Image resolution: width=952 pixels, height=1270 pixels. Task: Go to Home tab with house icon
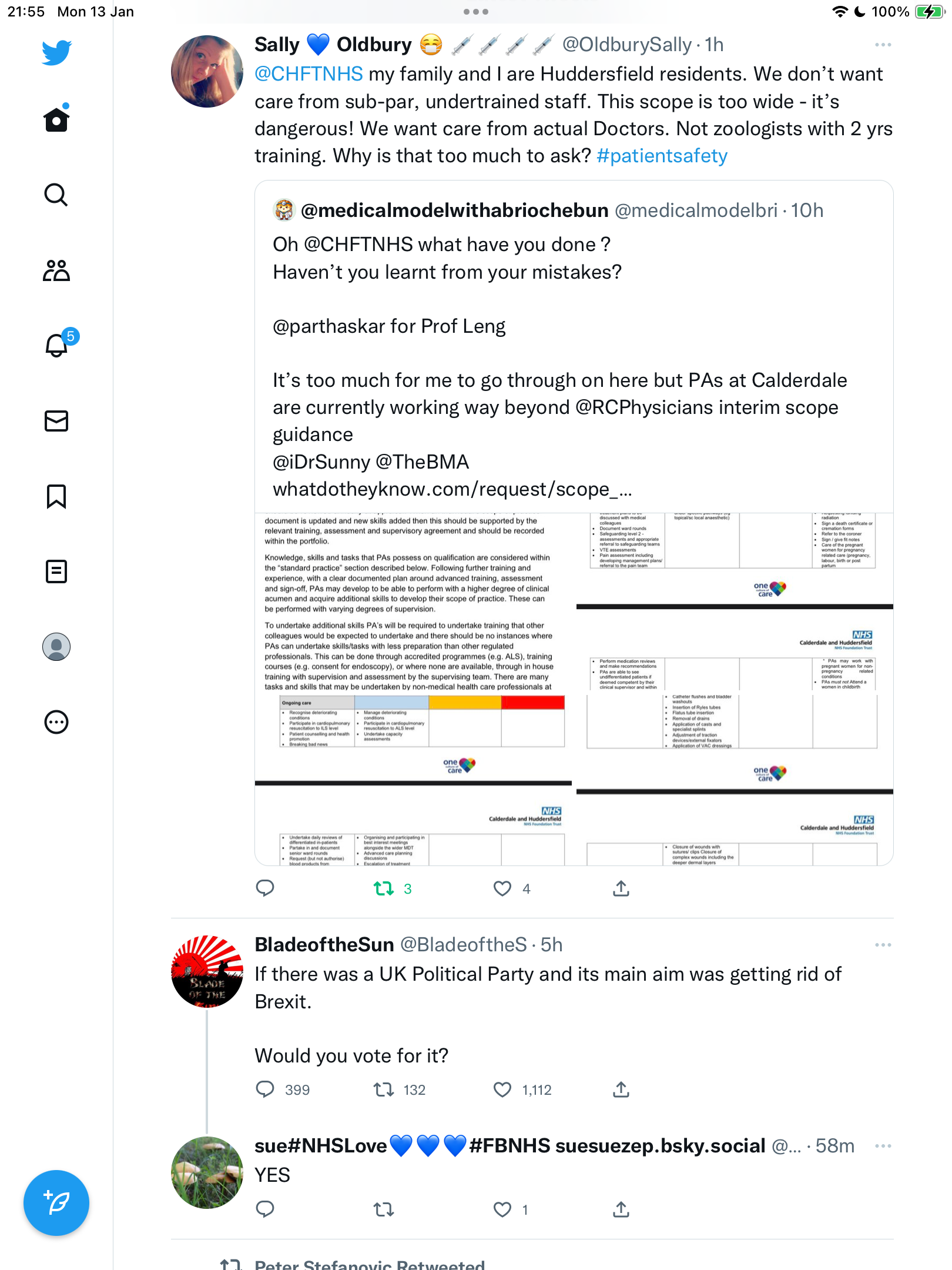(56, 118)
